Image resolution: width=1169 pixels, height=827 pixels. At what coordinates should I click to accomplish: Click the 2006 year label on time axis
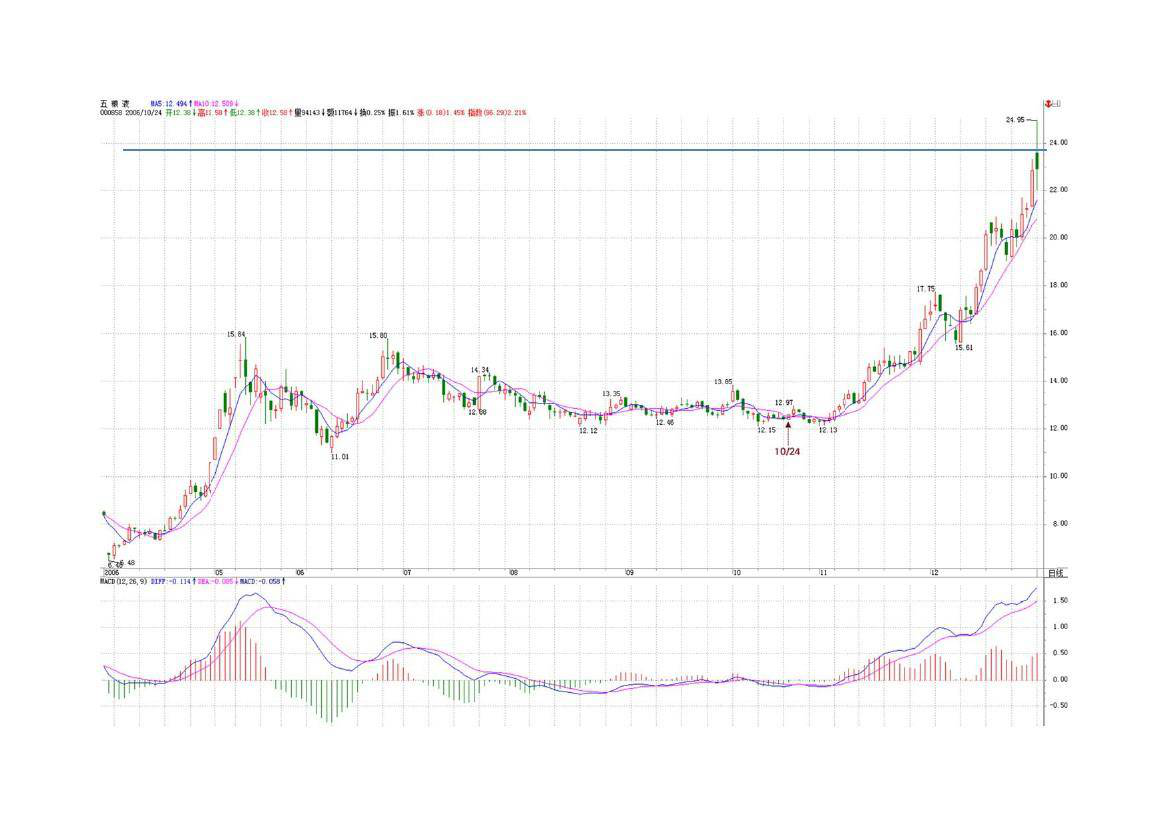click(x=112, y=573)
